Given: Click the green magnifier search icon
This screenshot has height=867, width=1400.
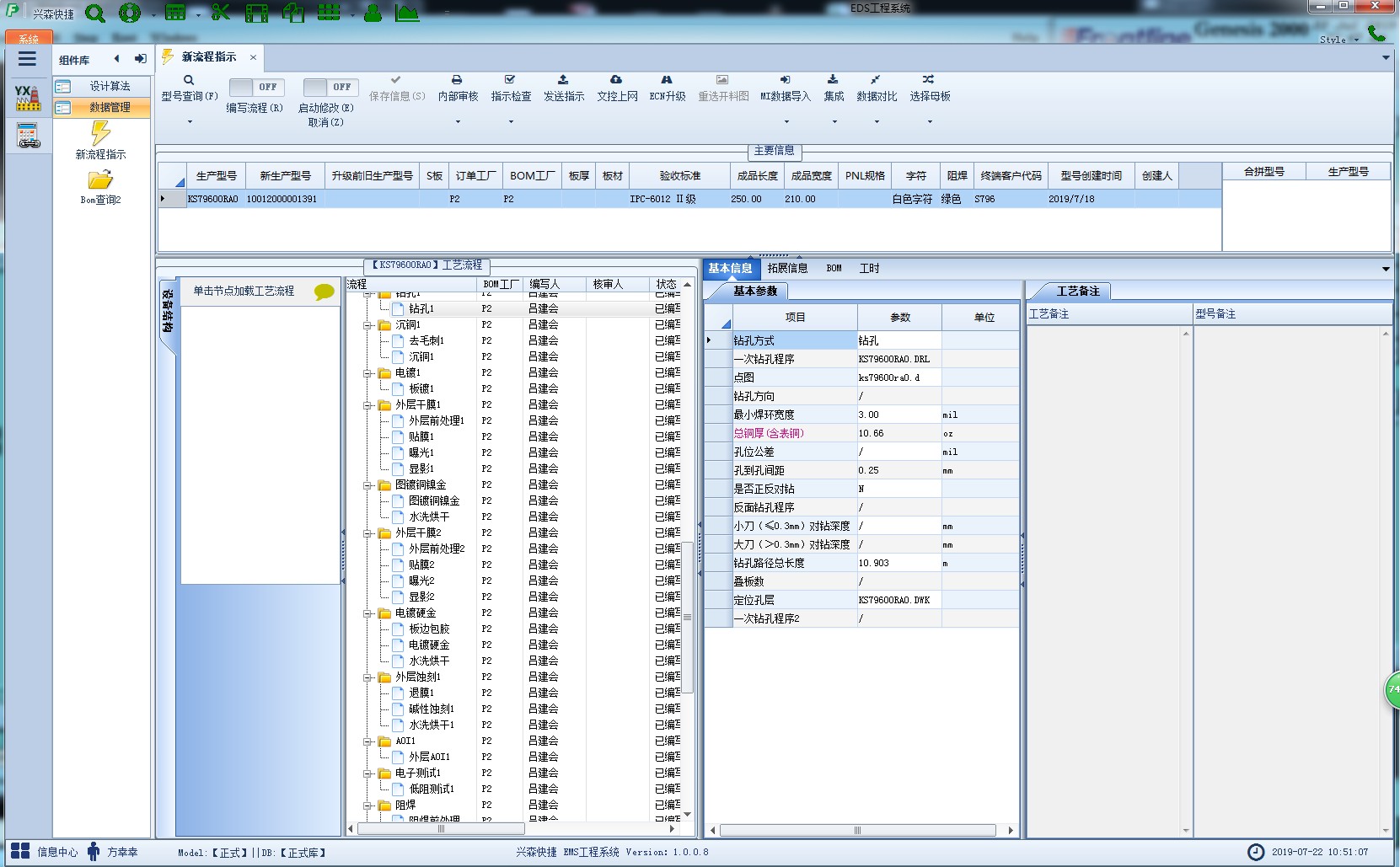Looking at the screenshot, I should coord(95,13).
